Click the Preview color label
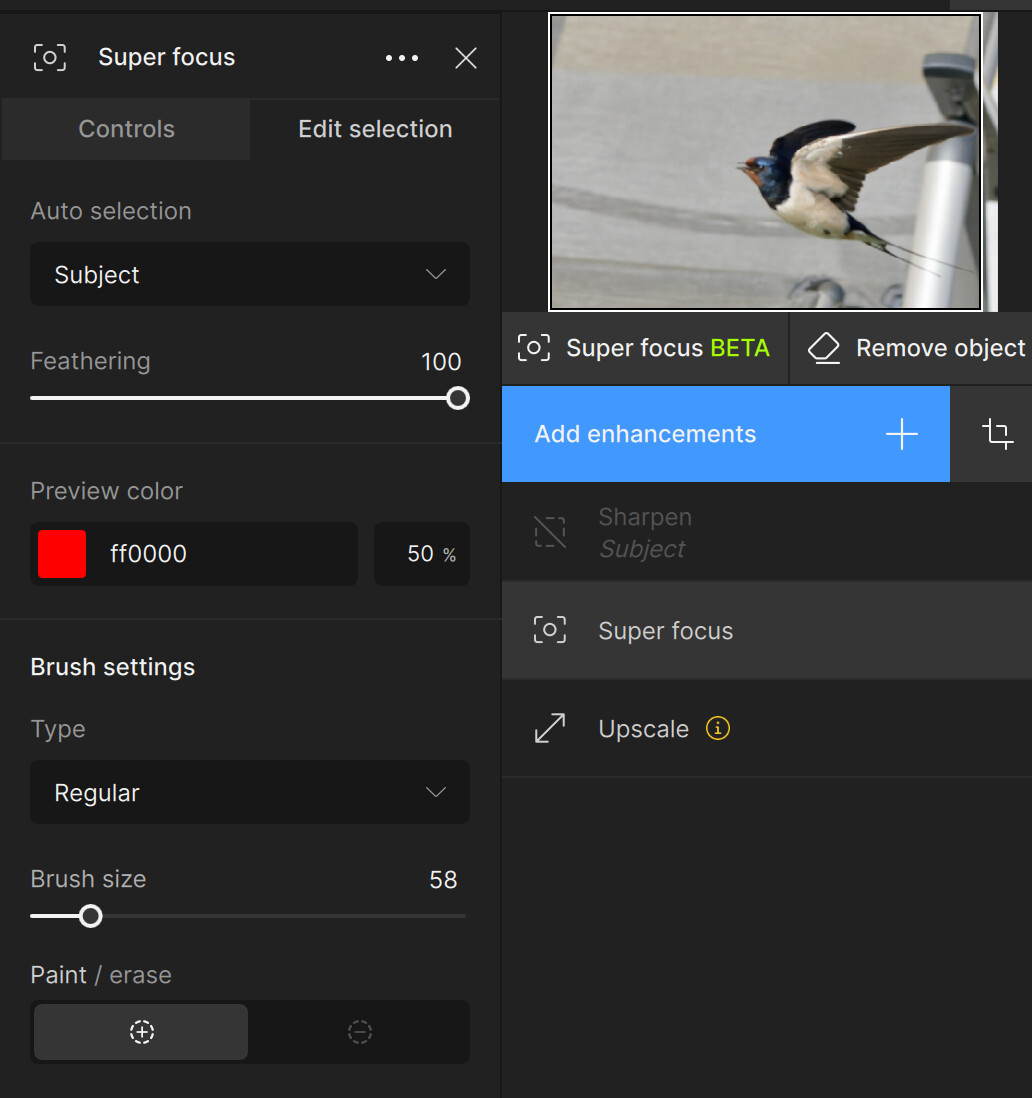 coord(106,491)
